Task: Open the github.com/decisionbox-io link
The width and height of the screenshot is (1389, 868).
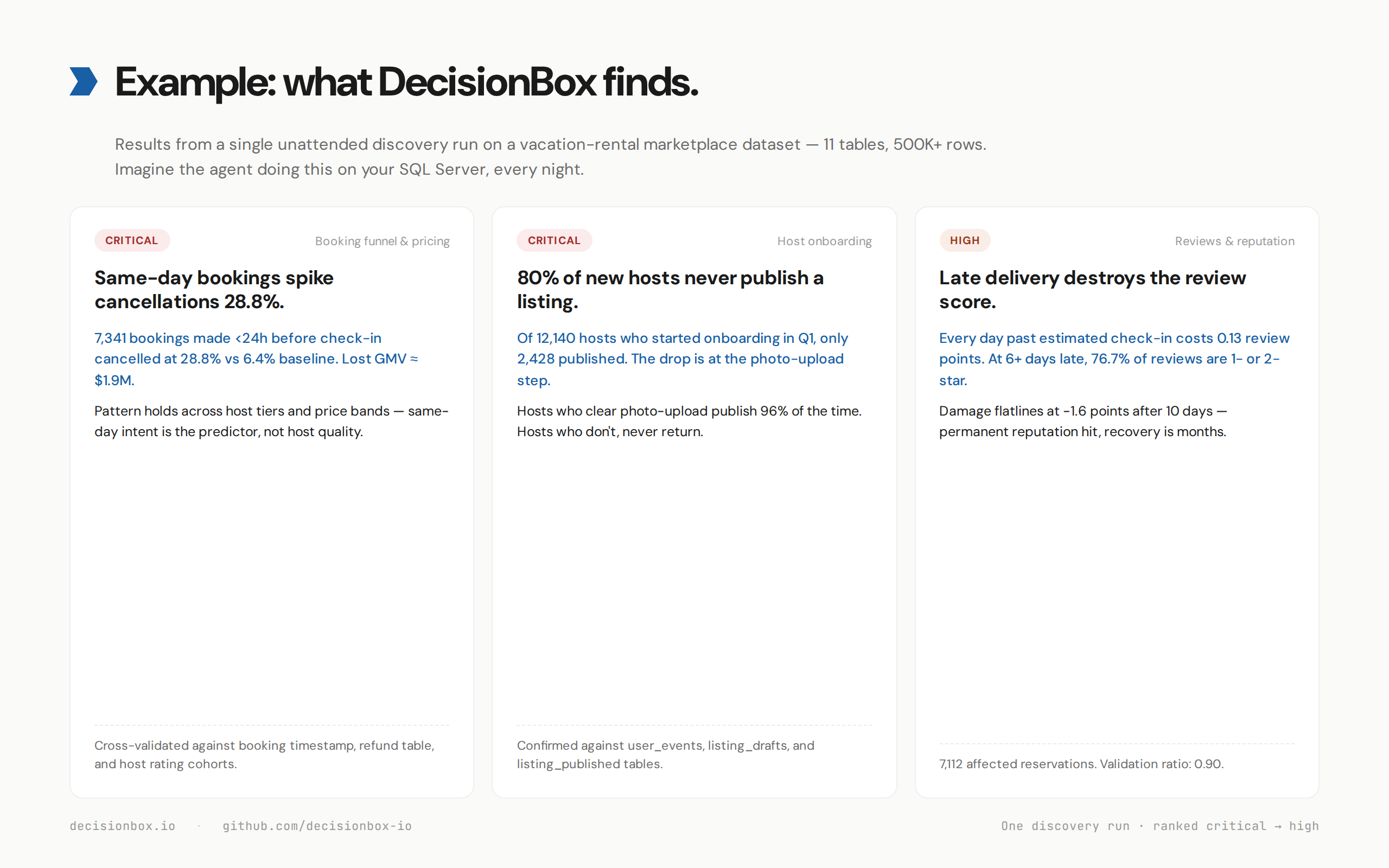Action: coord(317,826)
